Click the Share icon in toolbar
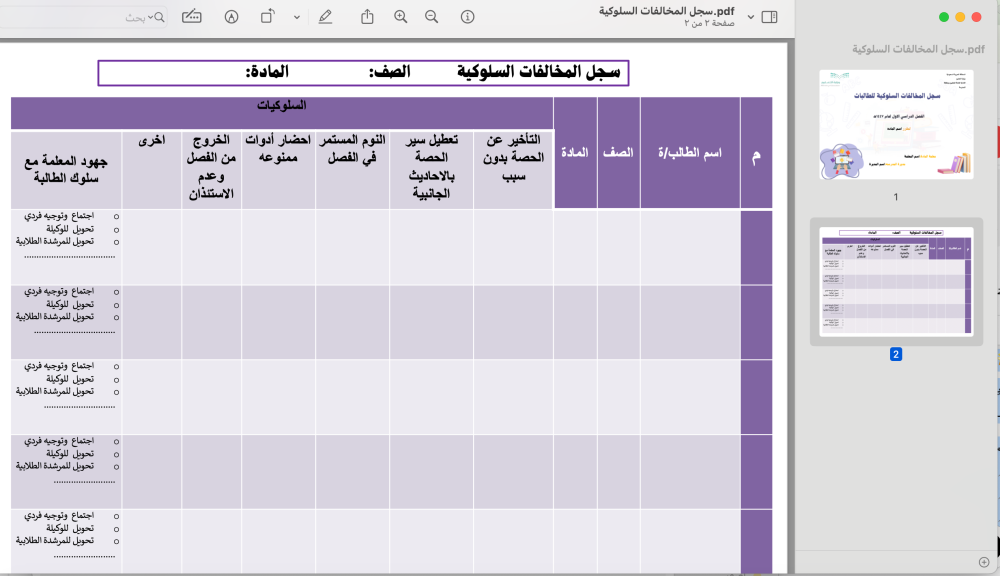Image resolution: width=1000 pixels, height=576 pixels. pos(367,17)
